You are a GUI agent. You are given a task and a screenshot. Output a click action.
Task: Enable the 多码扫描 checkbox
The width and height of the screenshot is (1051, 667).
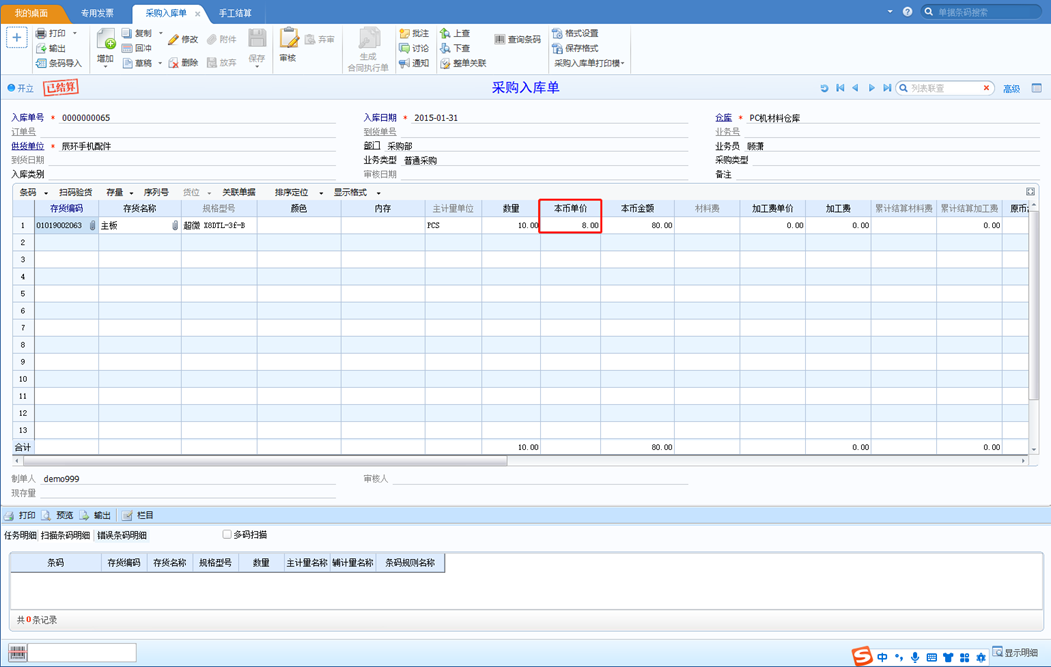point(227,534)
